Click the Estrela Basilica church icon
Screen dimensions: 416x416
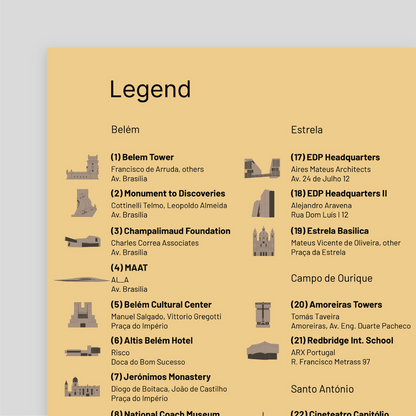(263, 241)
